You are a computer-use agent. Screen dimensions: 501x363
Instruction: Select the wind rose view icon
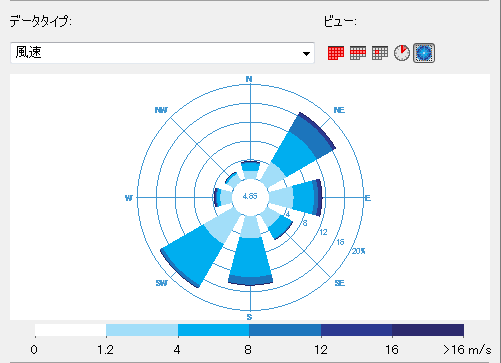424,53
